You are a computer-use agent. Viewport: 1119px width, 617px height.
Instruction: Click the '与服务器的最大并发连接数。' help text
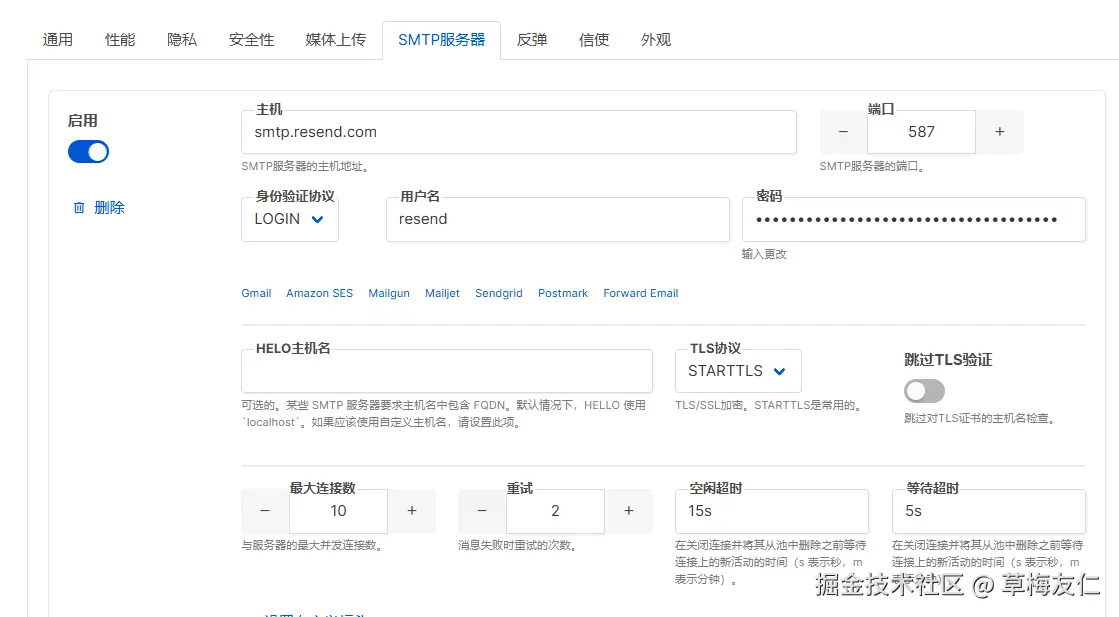(313, 545)
